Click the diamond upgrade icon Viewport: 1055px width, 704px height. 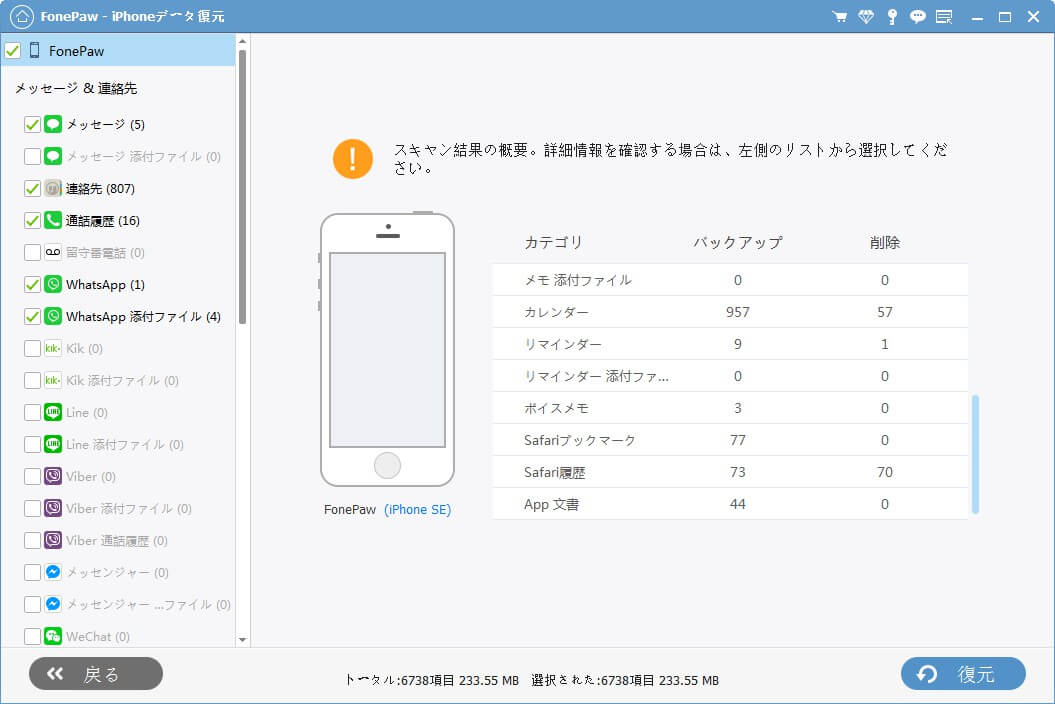(866, 16)
